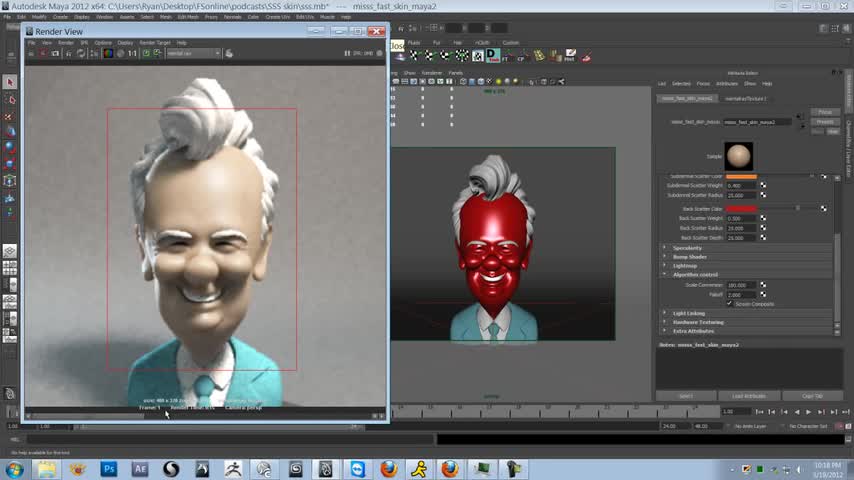854x480 pixels.
Task: Click the map button for Back Scatter Weight
Action: click(x=763, y=218)
